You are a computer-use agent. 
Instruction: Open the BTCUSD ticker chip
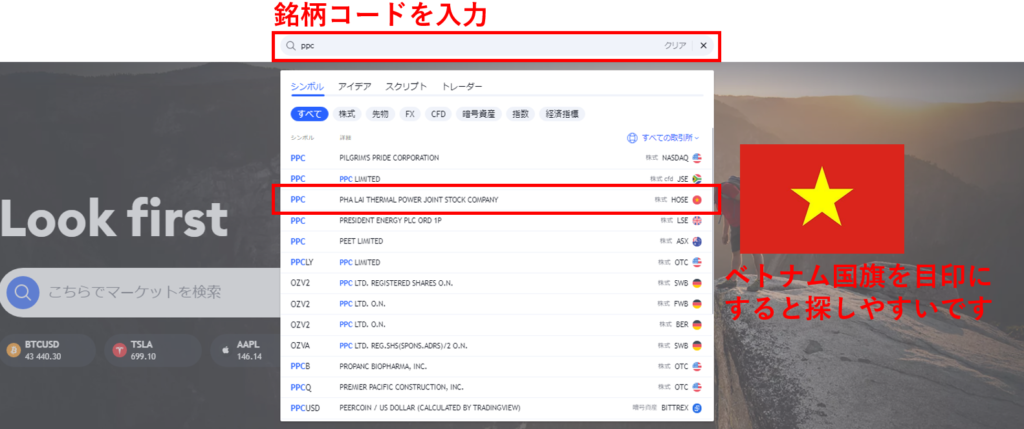(x=47, y=350)
